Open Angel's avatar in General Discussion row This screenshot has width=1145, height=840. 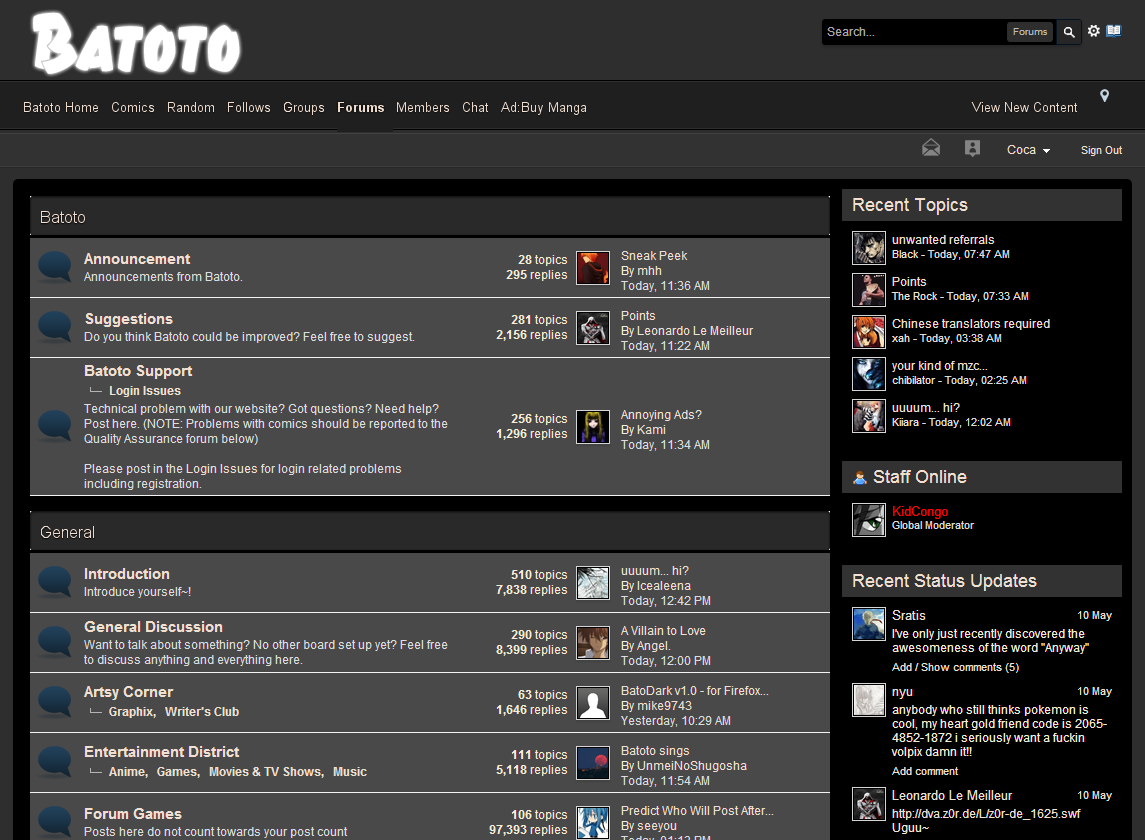click(x=593, y=643)
